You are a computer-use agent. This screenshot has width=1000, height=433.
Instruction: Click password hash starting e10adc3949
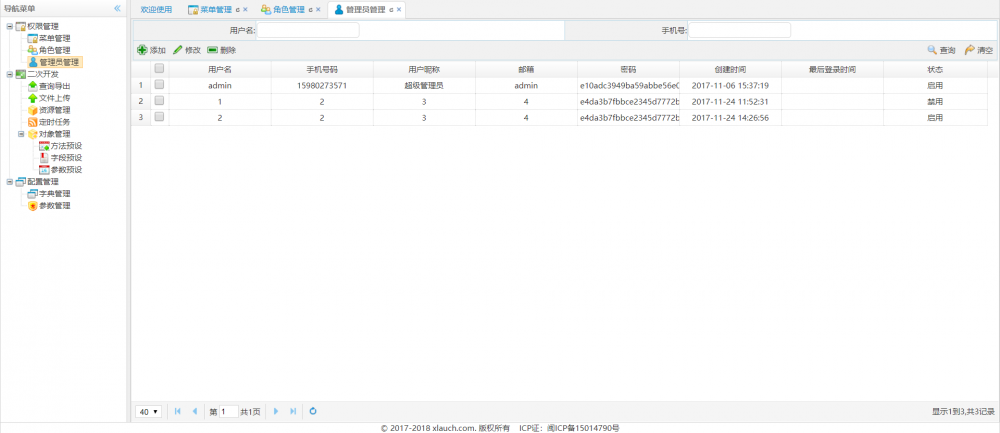coord(628,85)
